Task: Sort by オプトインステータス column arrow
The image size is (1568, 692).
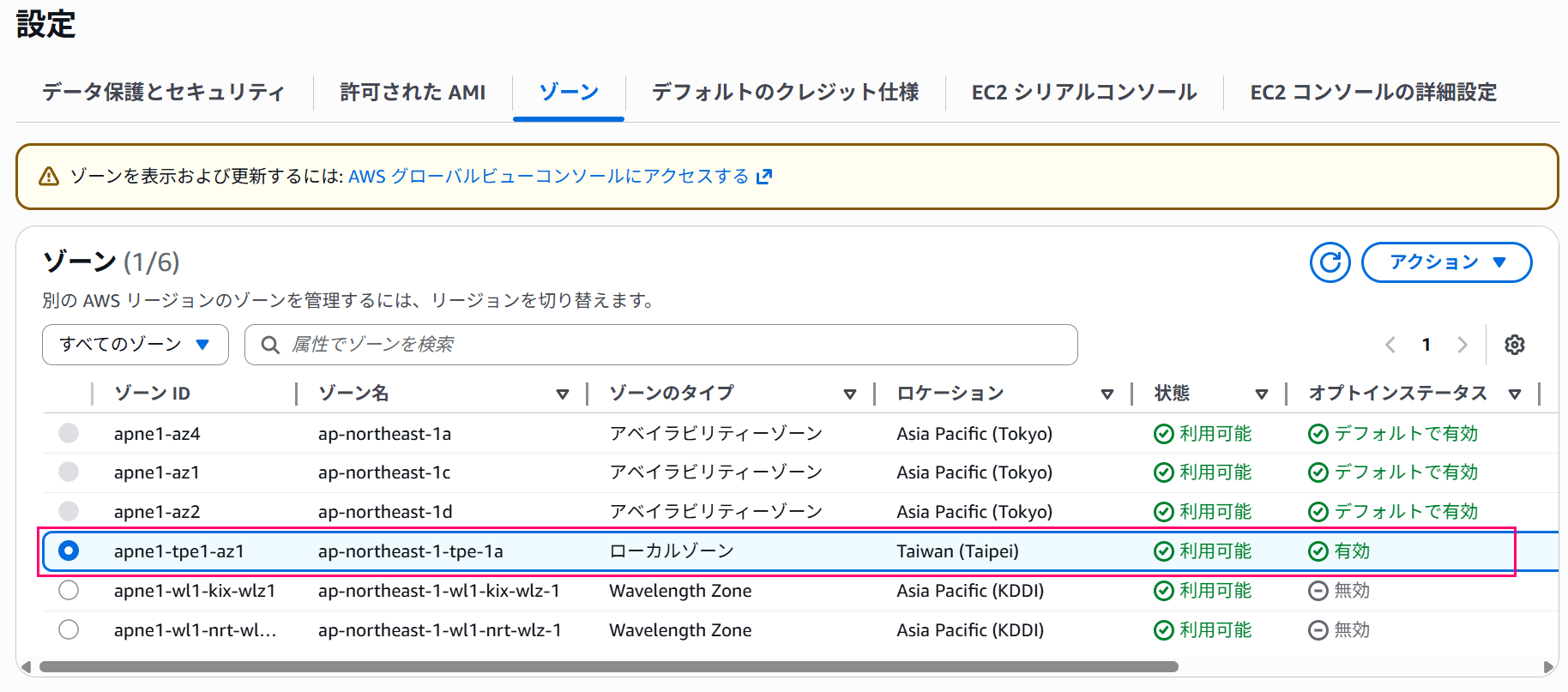Action: click(1515, 394)
